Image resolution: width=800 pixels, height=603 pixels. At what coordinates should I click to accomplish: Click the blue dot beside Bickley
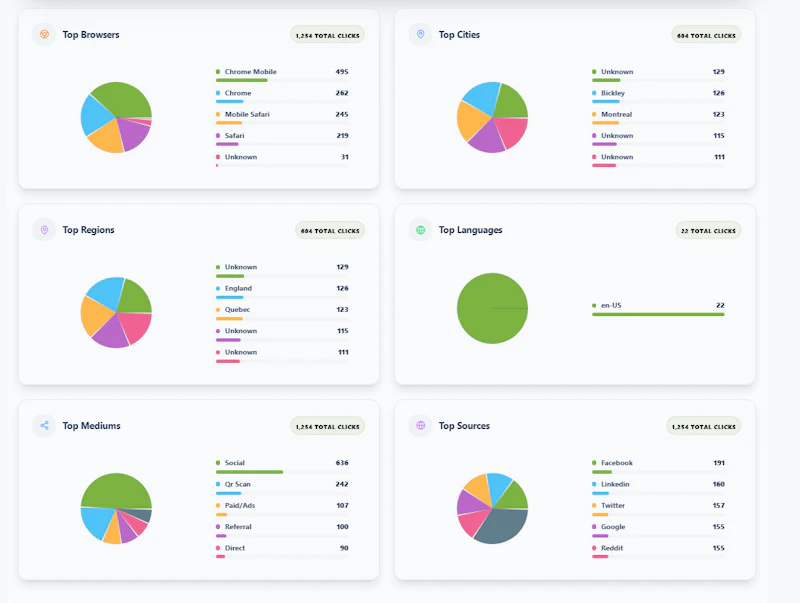pos(594,93)
